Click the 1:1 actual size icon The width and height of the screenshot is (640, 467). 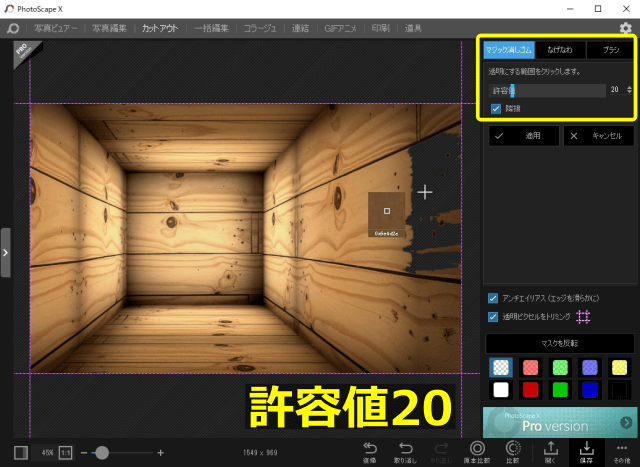pos(65,452)
